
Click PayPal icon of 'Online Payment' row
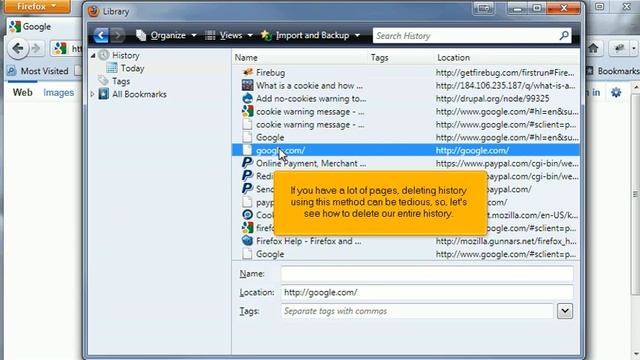247,163
